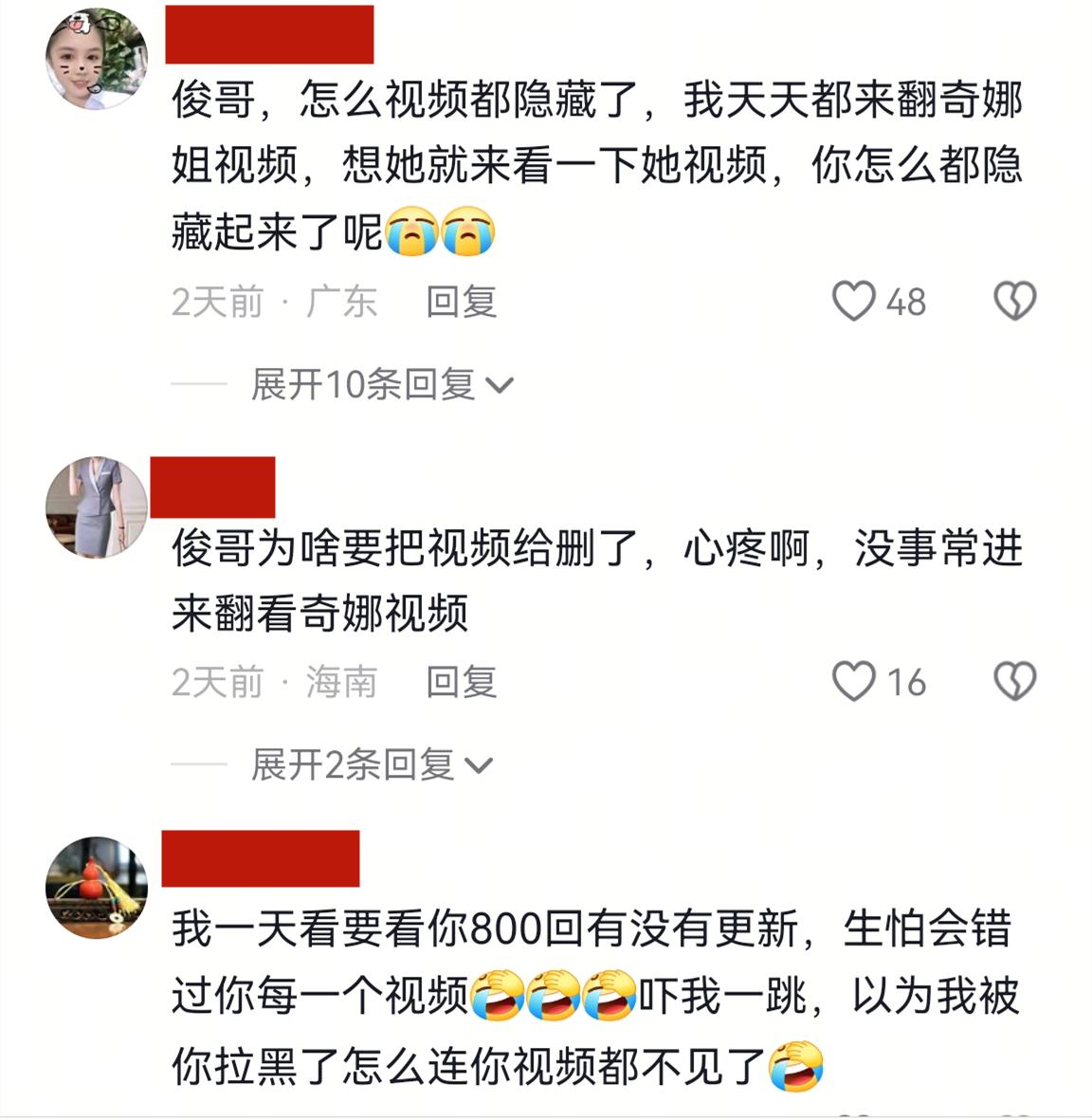
Task: Select the comment text starting 俊哥，怎么视频都隐藏了
Action: click(597, 166)
